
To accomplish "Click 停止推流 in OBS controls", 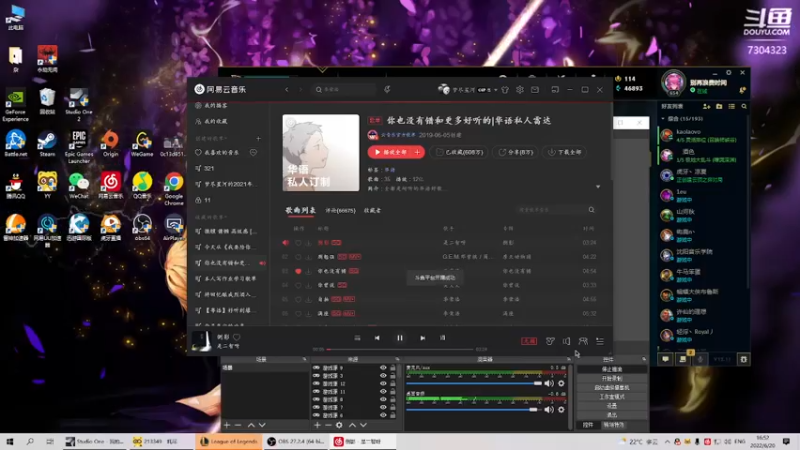I will click(612, 369).
